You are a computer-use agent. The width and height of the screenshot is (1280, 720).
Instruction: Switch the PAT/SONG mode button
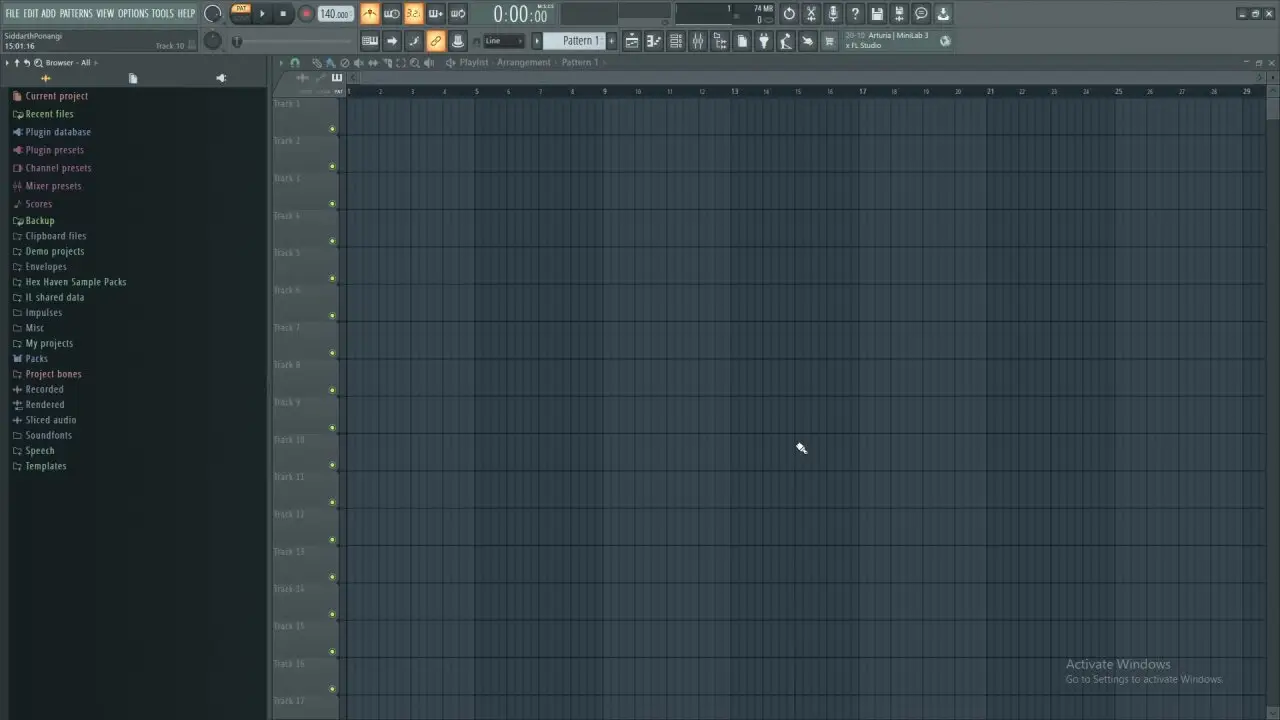pos(241,13)
